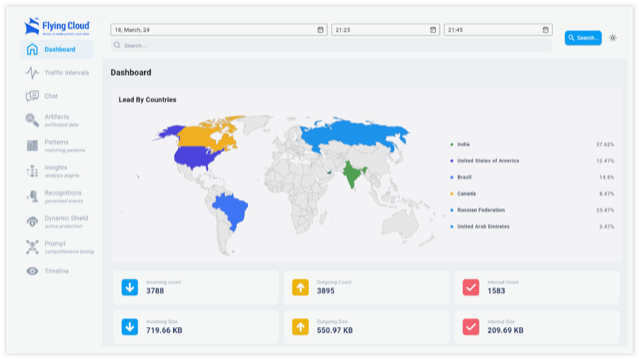
Task: Open the Chat section
Action: coord(57,96)
